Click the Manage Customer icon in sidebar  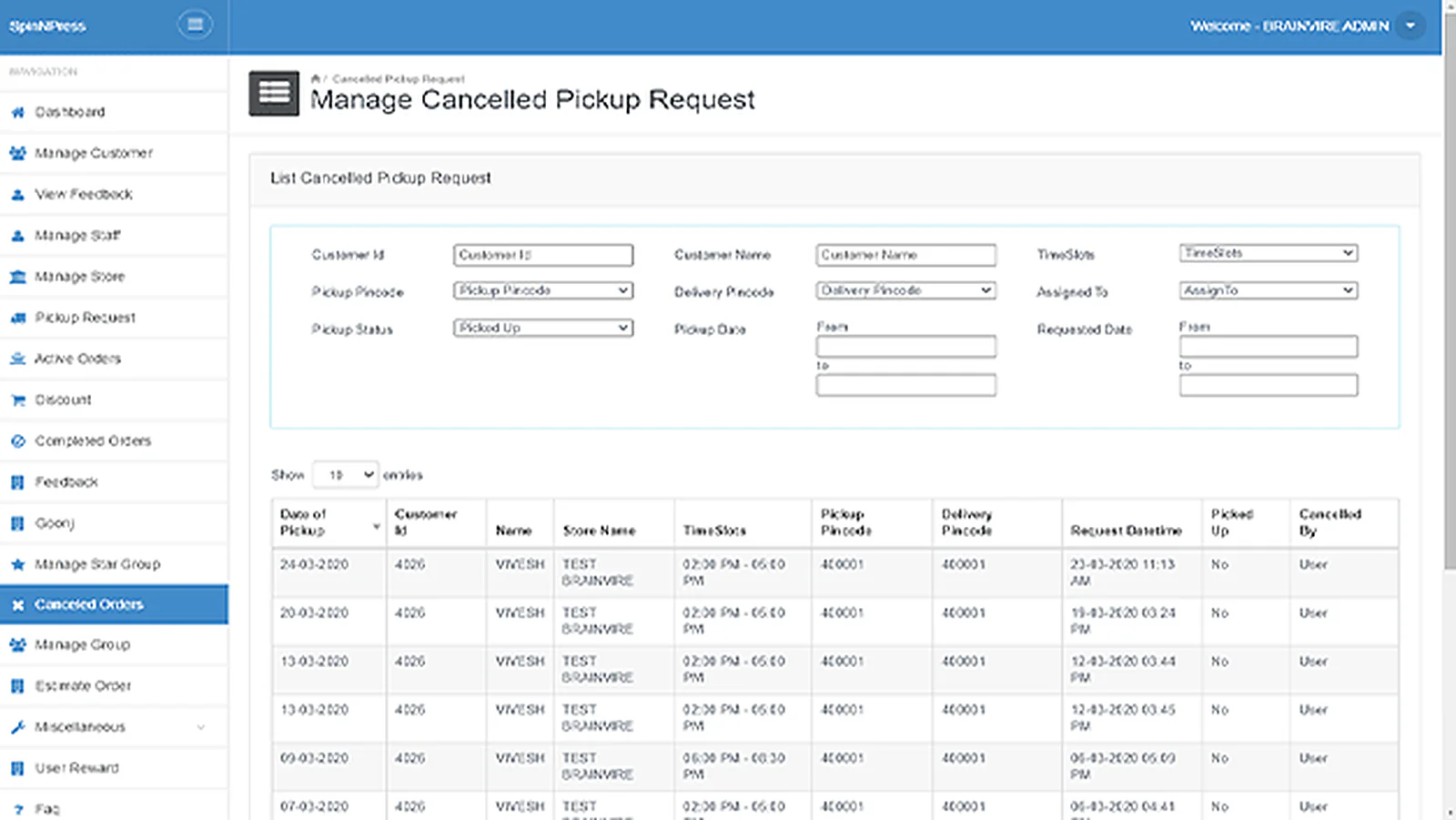pos(17,153)
